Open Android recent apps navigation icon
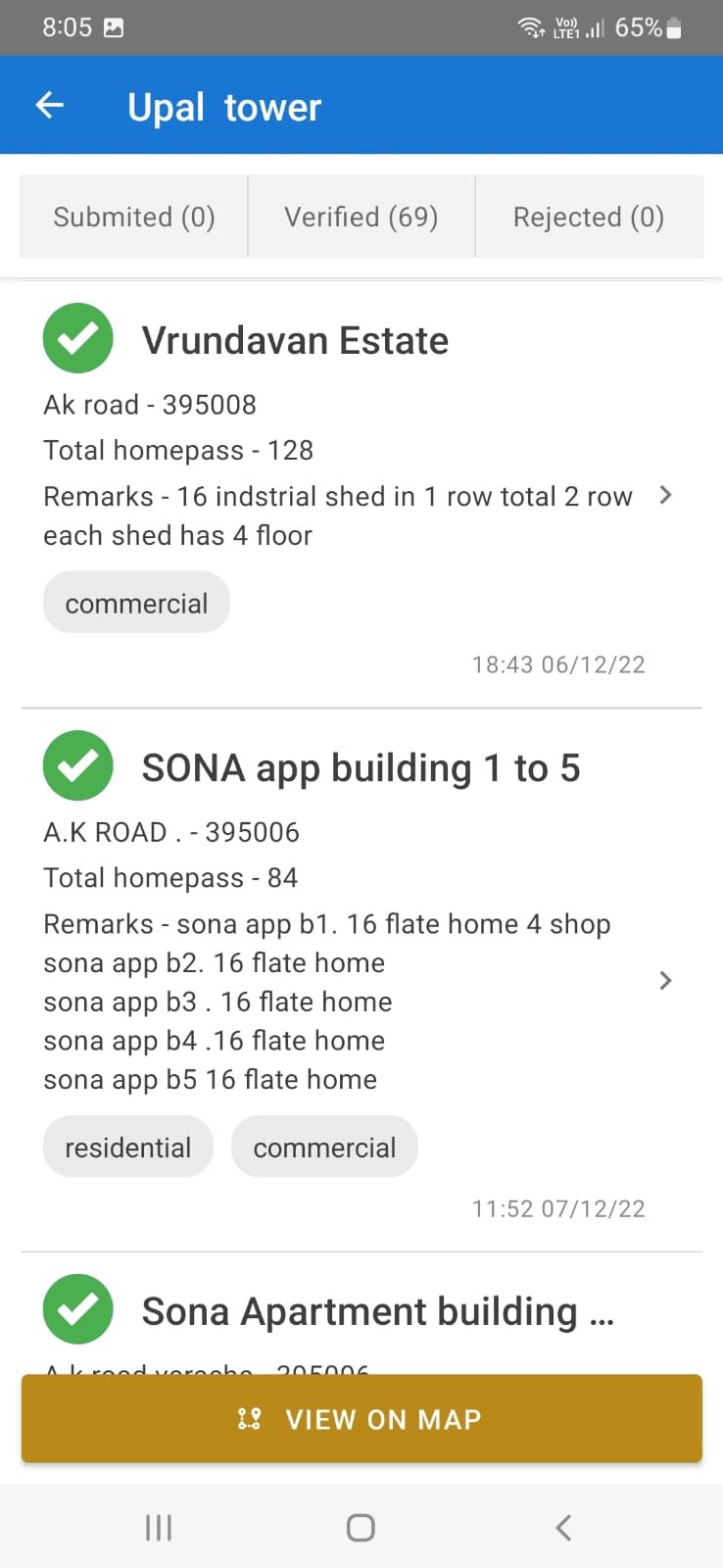This screenshot has height=1568, width=723. point(159,1527)
